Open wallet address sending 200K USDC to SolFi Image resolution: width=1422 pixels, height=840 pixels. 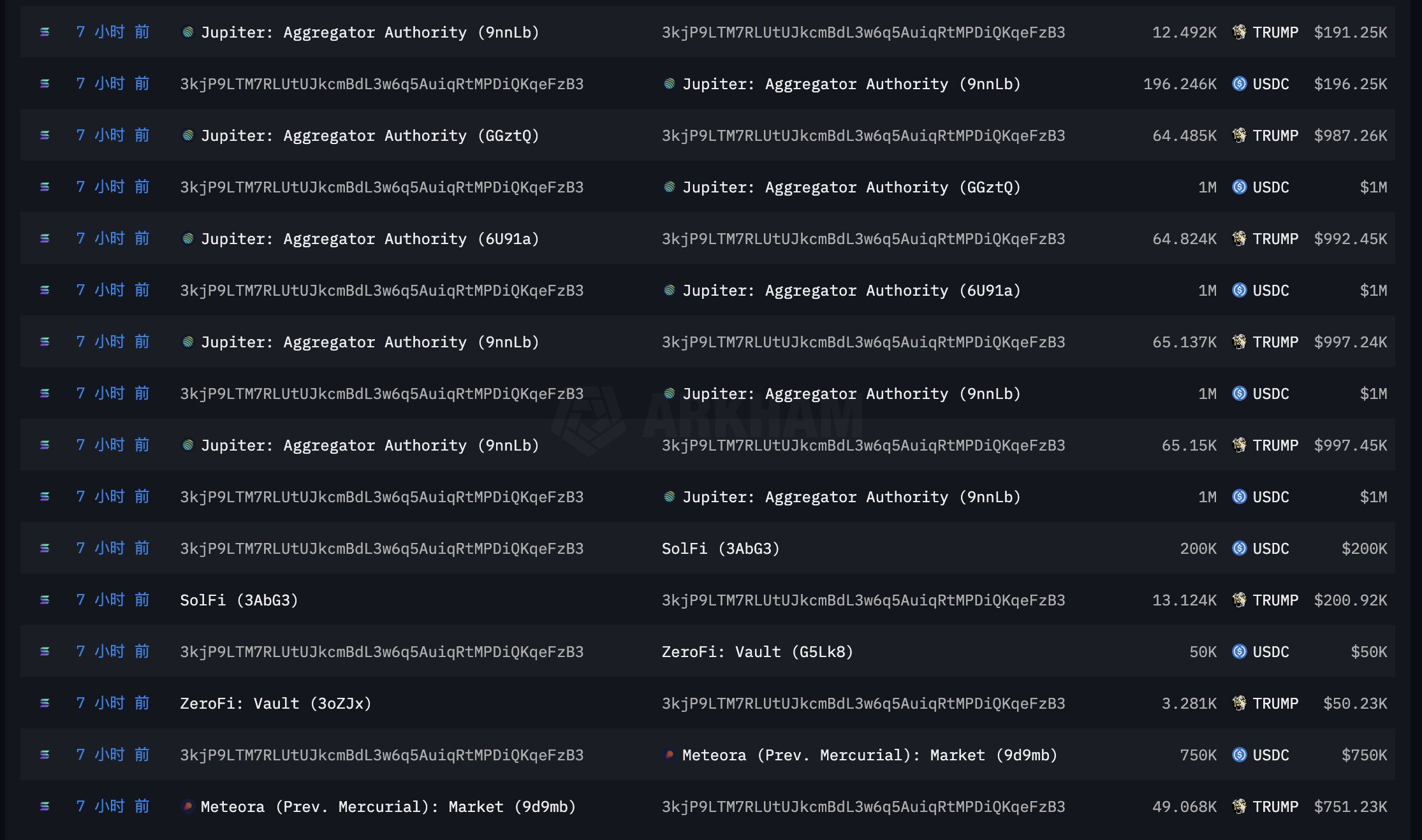pyautogui.click(x=381, y=548)
